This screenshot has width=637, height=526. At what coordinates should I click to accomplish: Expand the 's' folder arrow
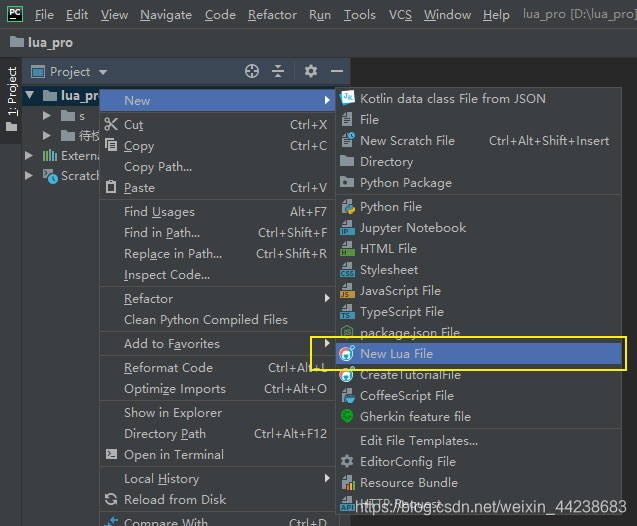[47, 116]
